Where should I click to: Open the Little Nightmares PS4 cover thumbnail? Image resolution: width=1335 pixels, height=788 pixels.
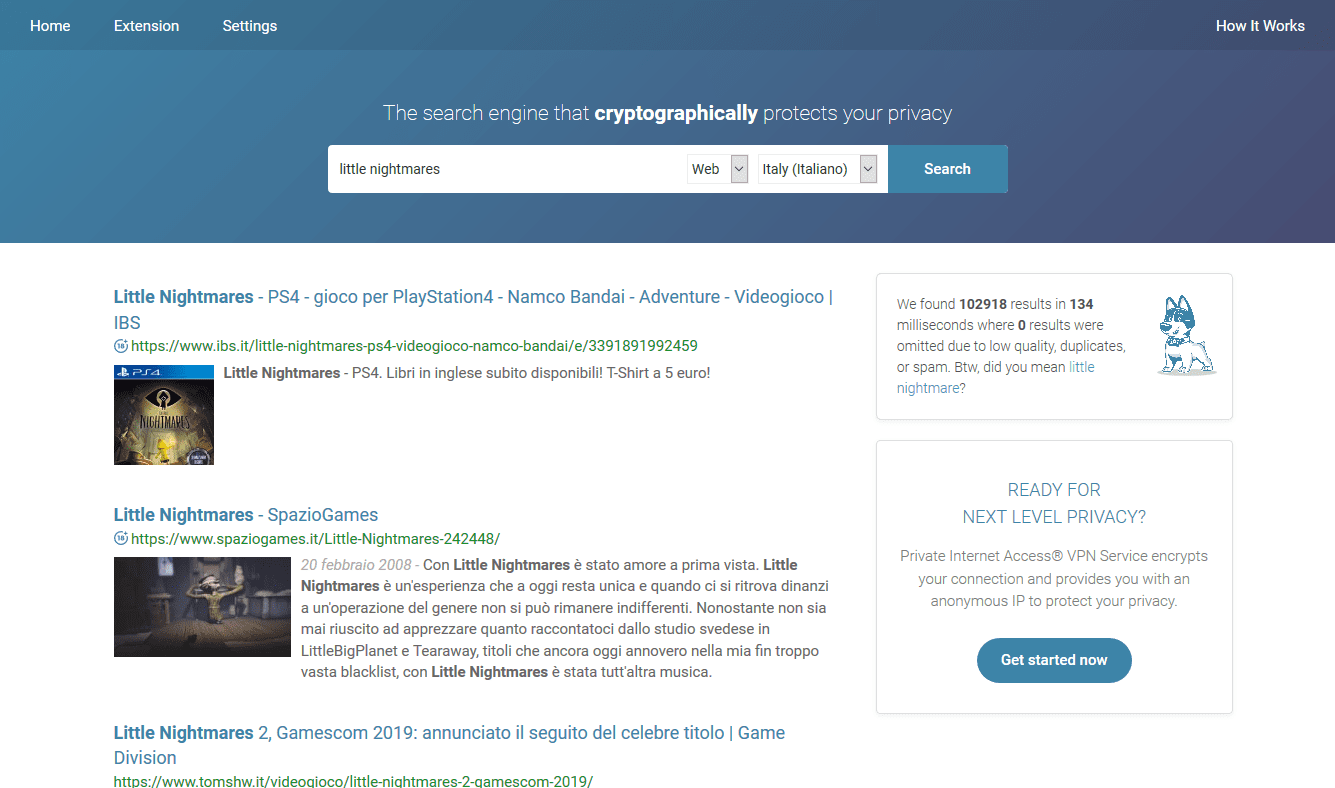coord(164,415)
